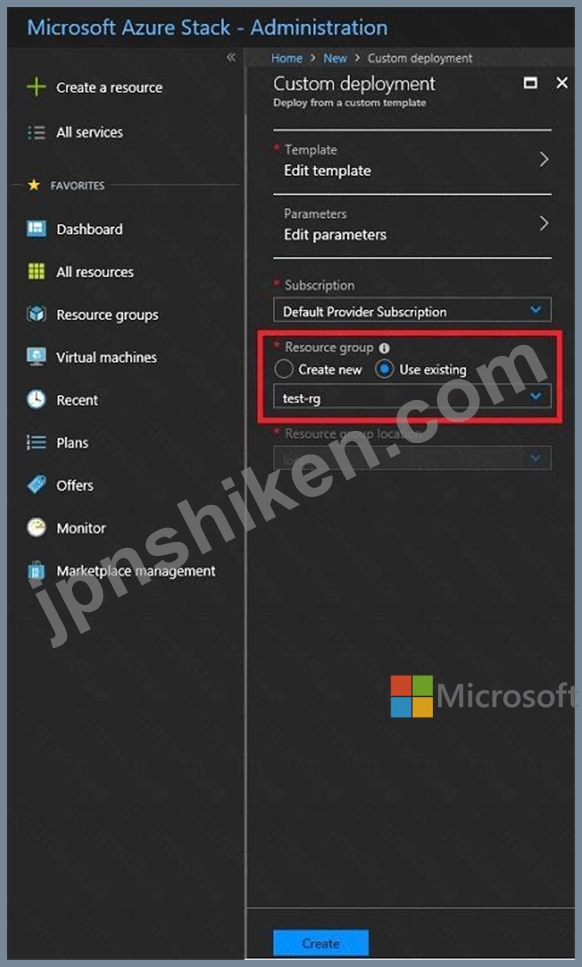Select the Use existing radio button
The width and height of the screenshot is (582, 967).
[x=384, y=369]
